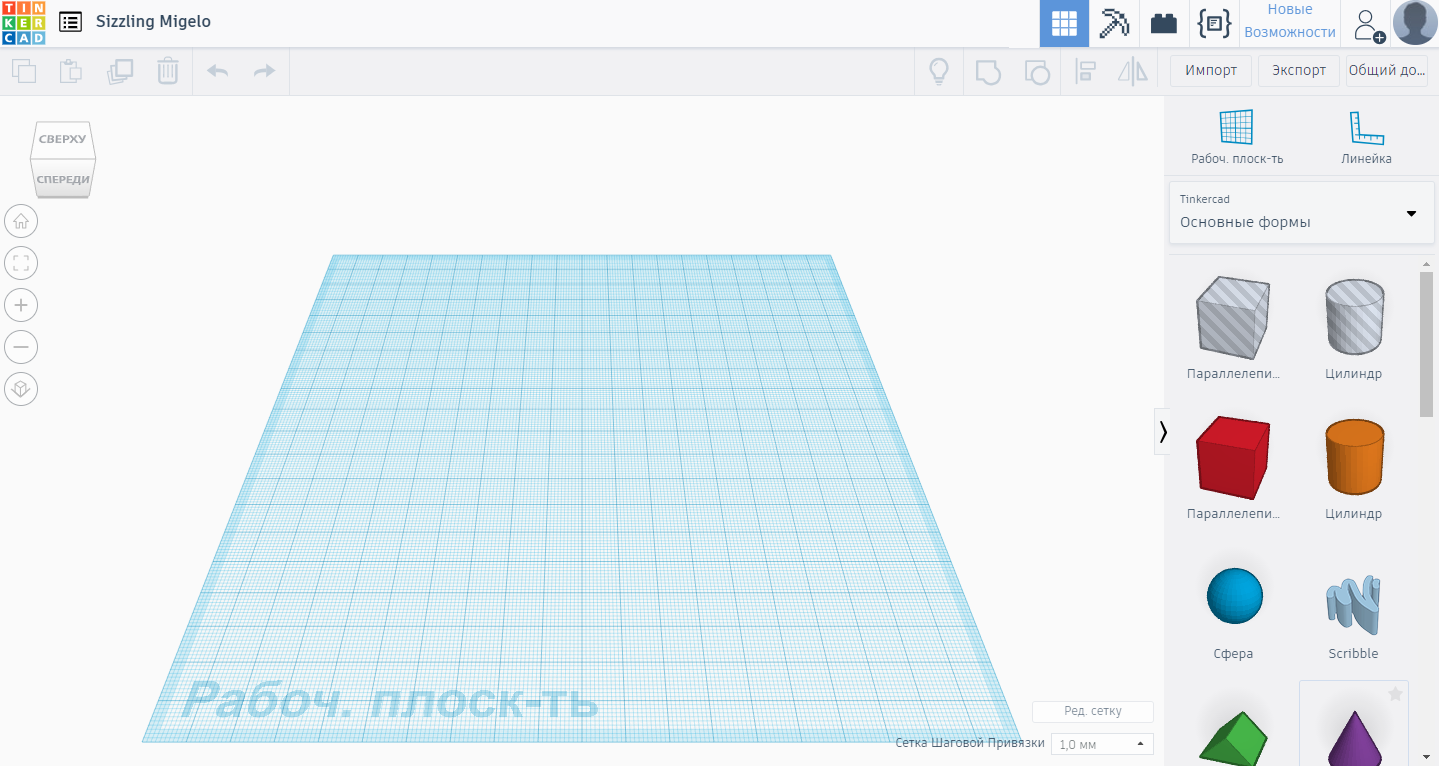The image size is (1439, 766).
Task: Open the Group shapes tool
Action: 988,71
